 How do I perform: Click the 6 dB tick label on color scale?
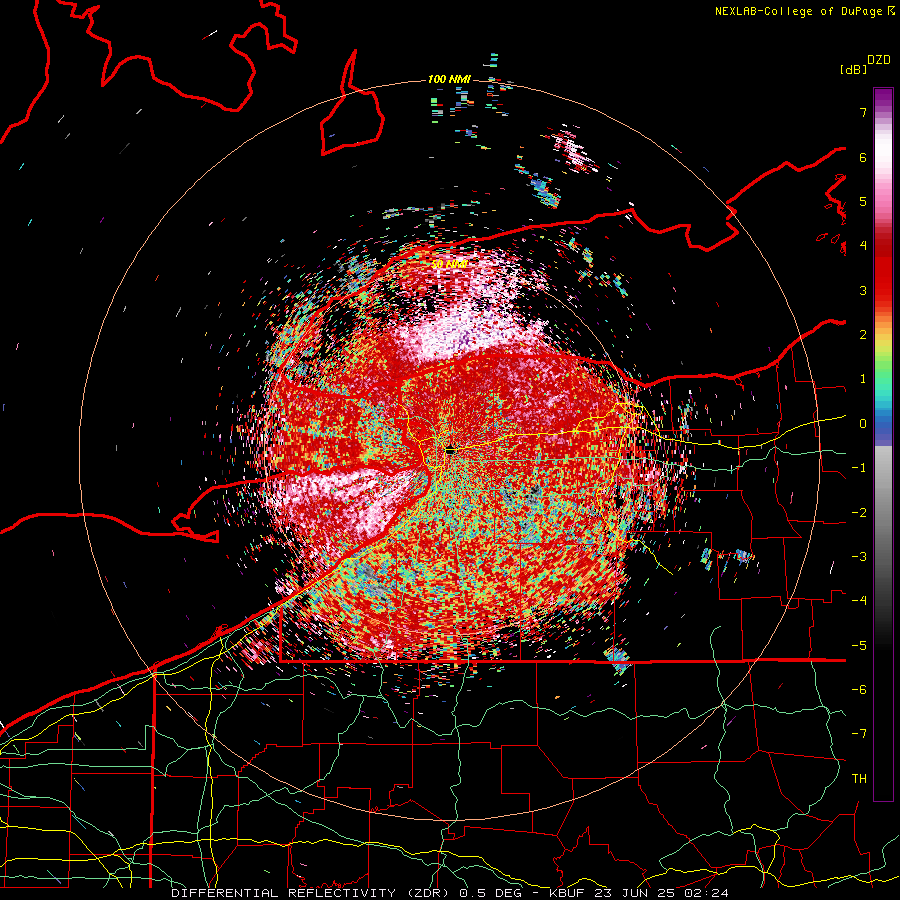point(863,157)
